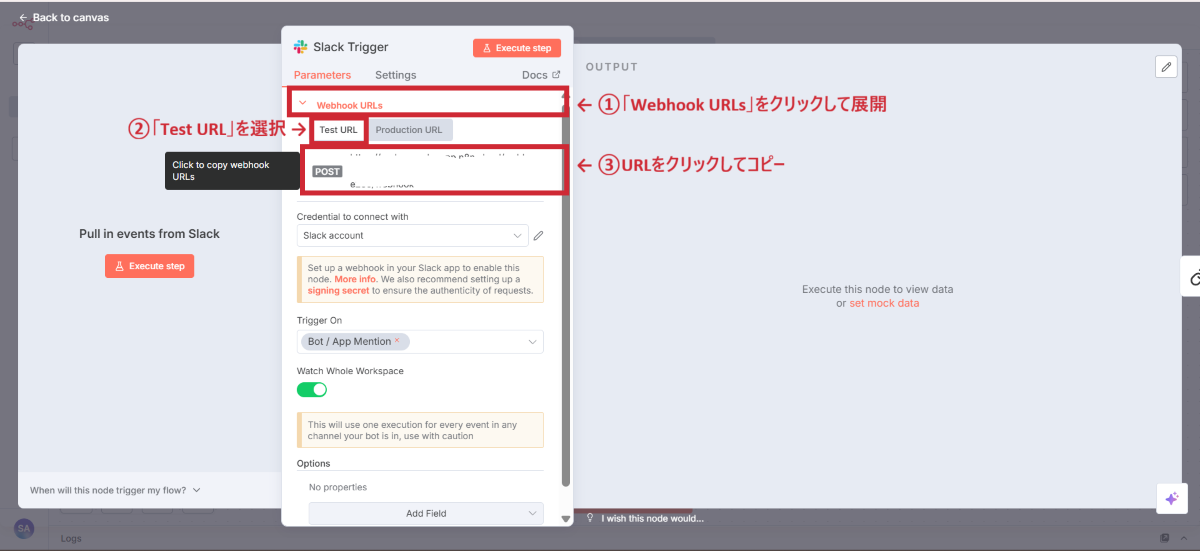Click the edit pencil icon in Output panel
Screen dimensions: 1200x551
(1166, 66)
